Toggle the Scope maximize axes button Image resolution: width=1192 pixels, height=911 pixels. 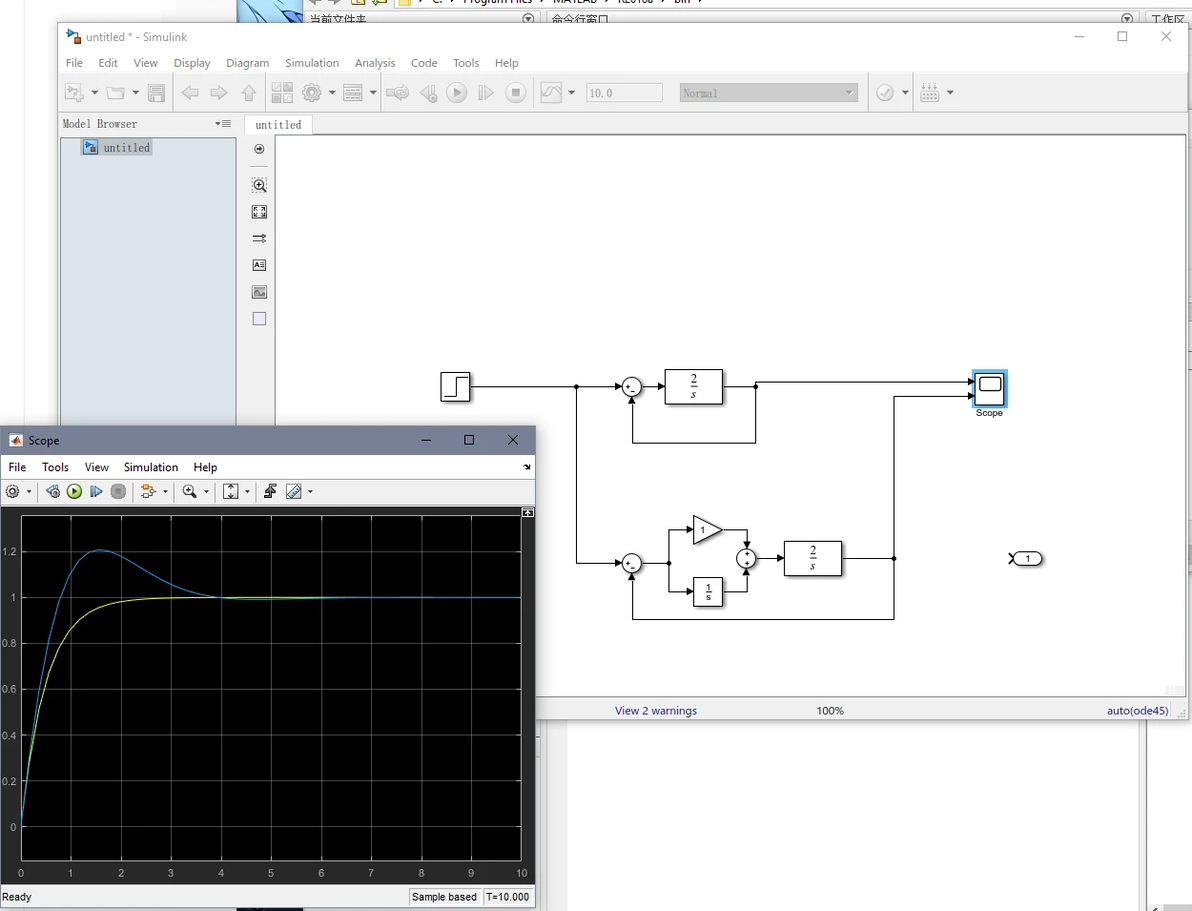528,512
